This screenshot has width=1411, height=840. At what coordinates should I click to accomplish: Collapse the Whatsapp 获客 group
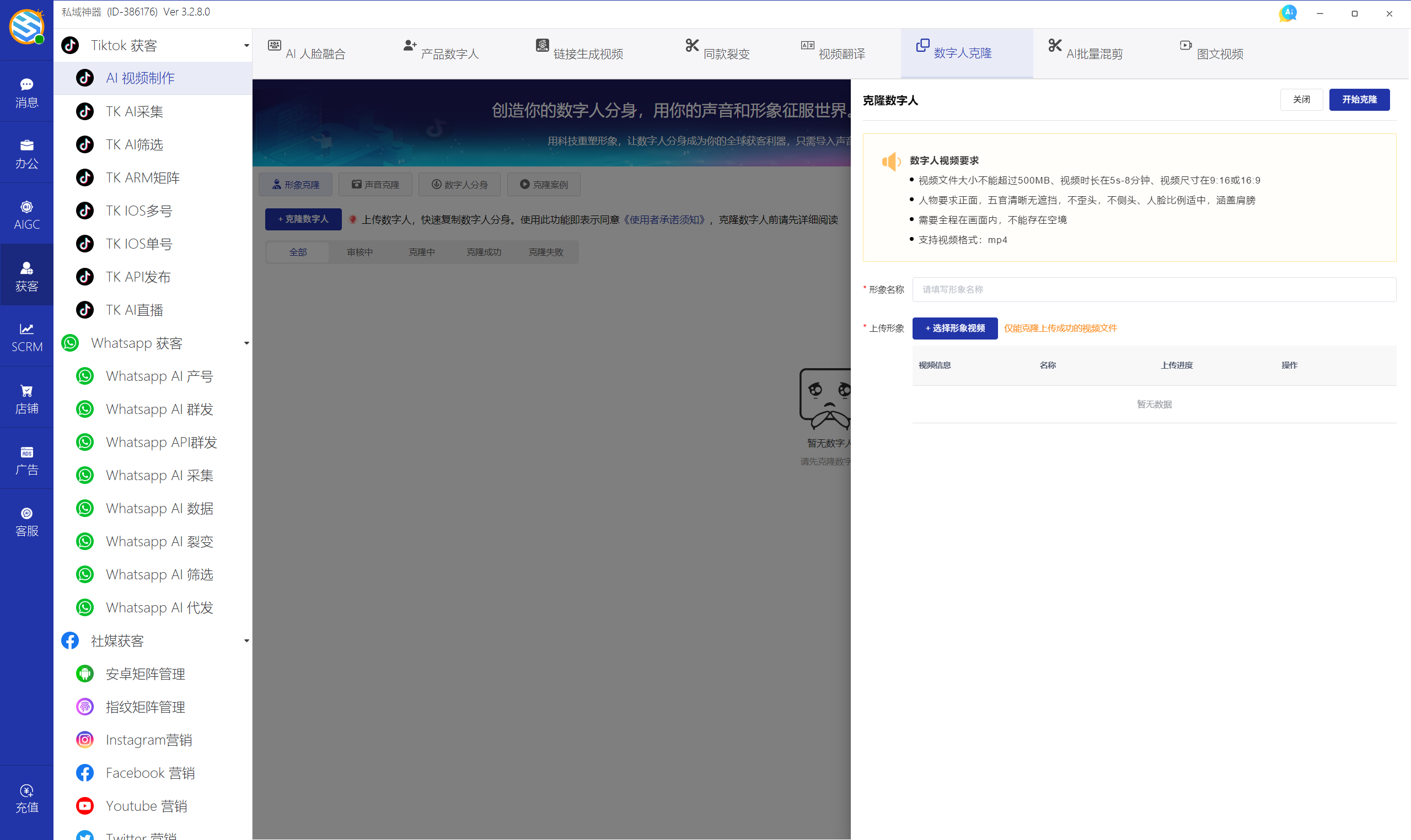(246, 343)
